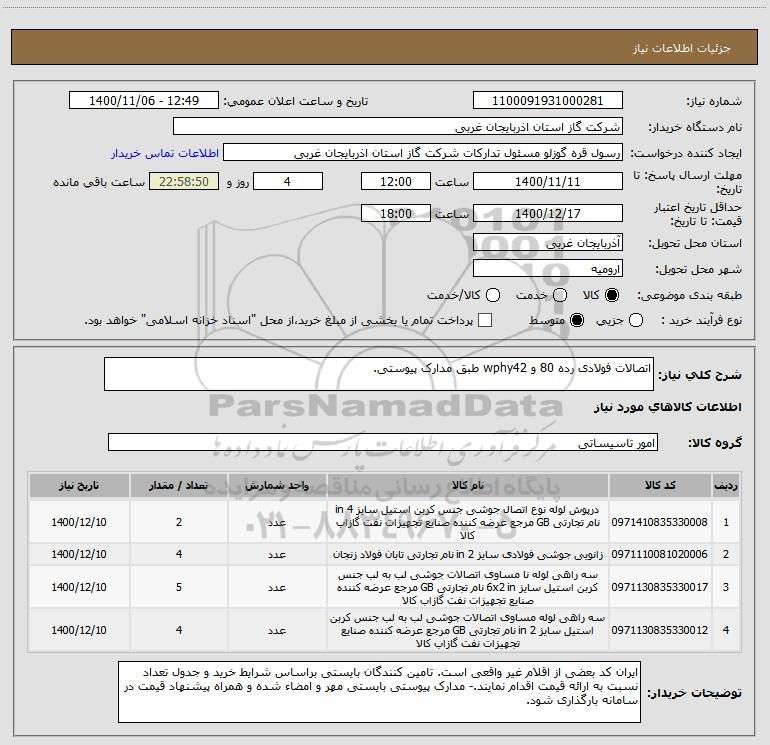Screen dimensions: 770x745
Task: Click the need date in row 4
Action: pyautogui.click(x=79, y=630)
